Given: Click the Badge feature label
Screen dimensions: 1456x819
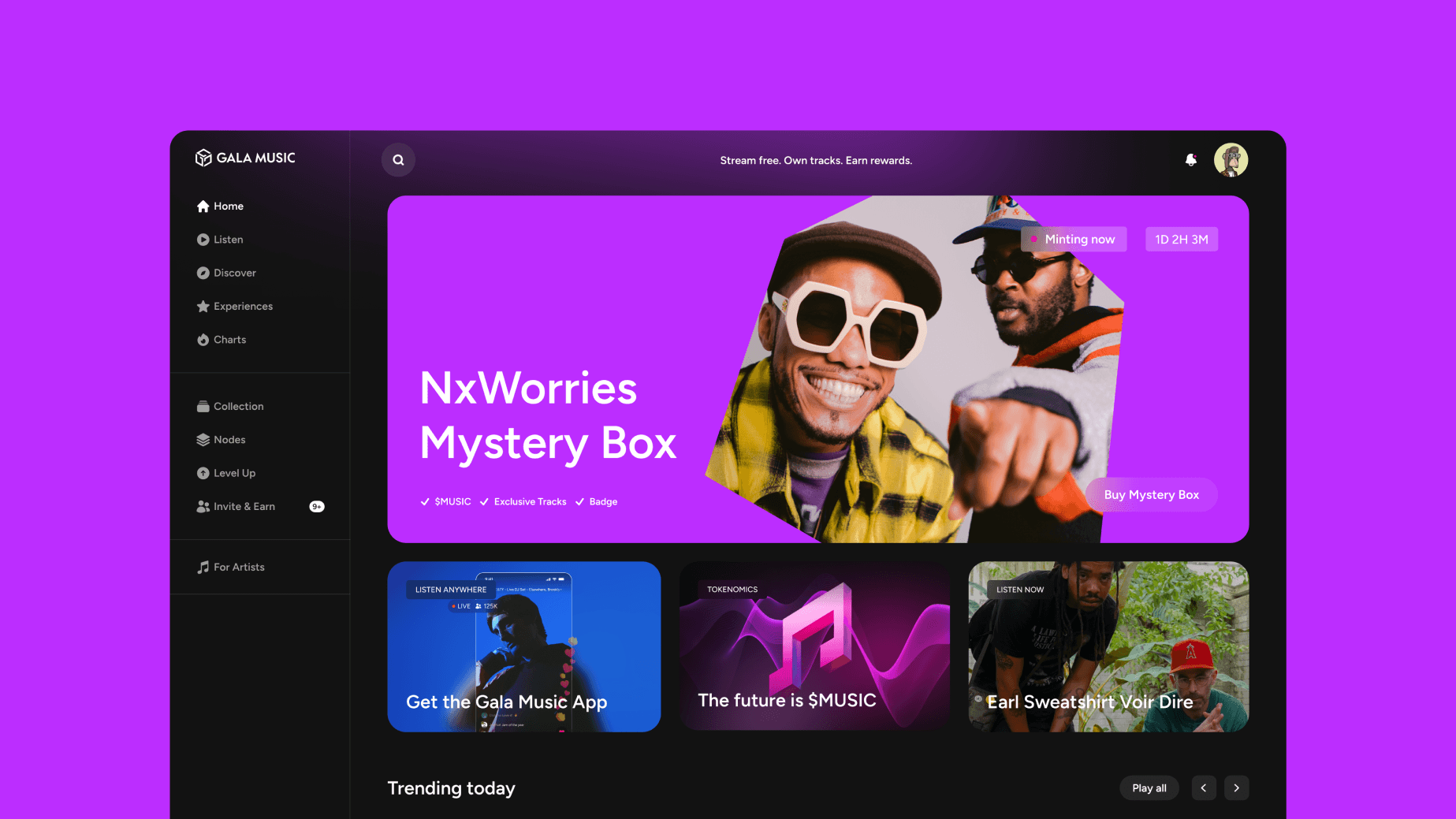Looking at the screenshot, I should 597,502.
